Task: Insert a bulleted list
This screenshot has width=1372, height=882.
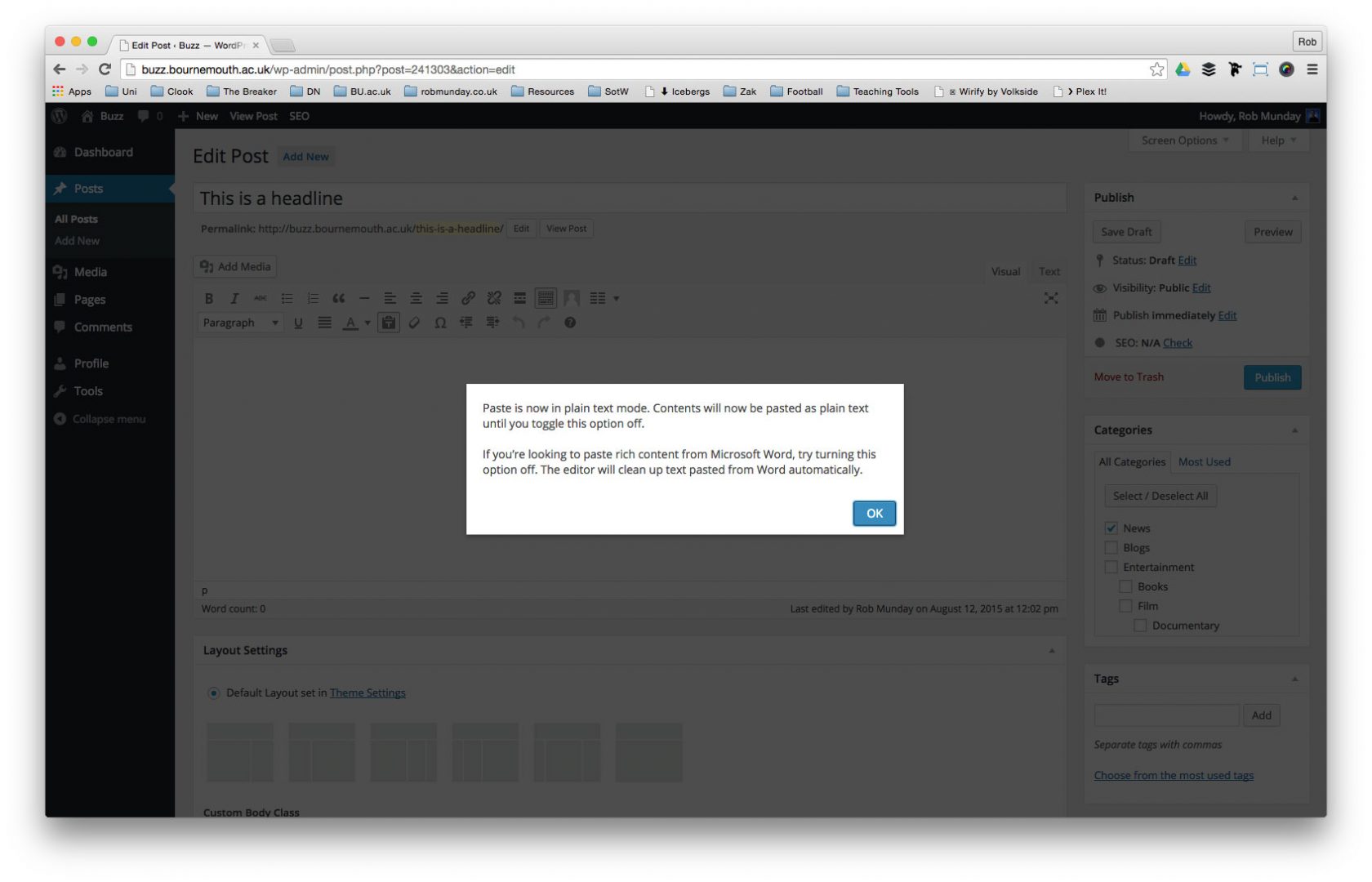Action: 287,298
